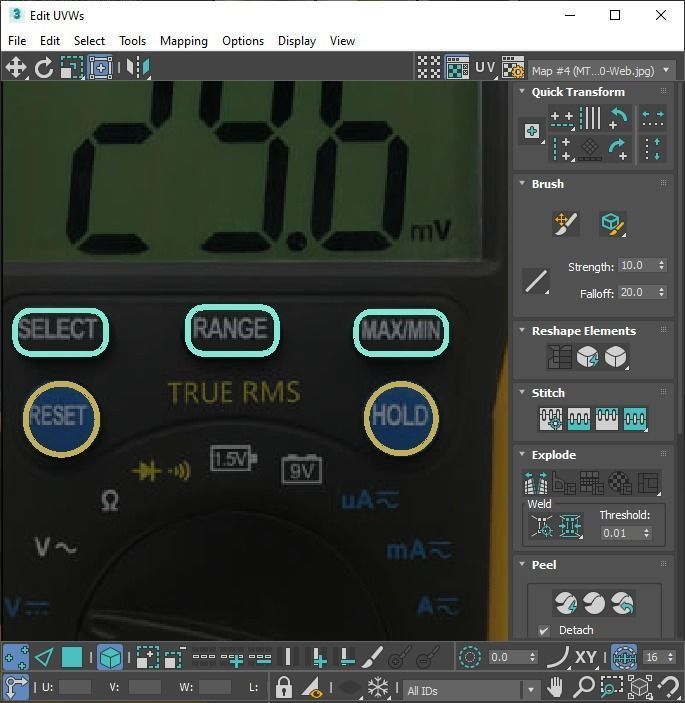
Task: Click the checker pattern display icon
Action: 429,68
